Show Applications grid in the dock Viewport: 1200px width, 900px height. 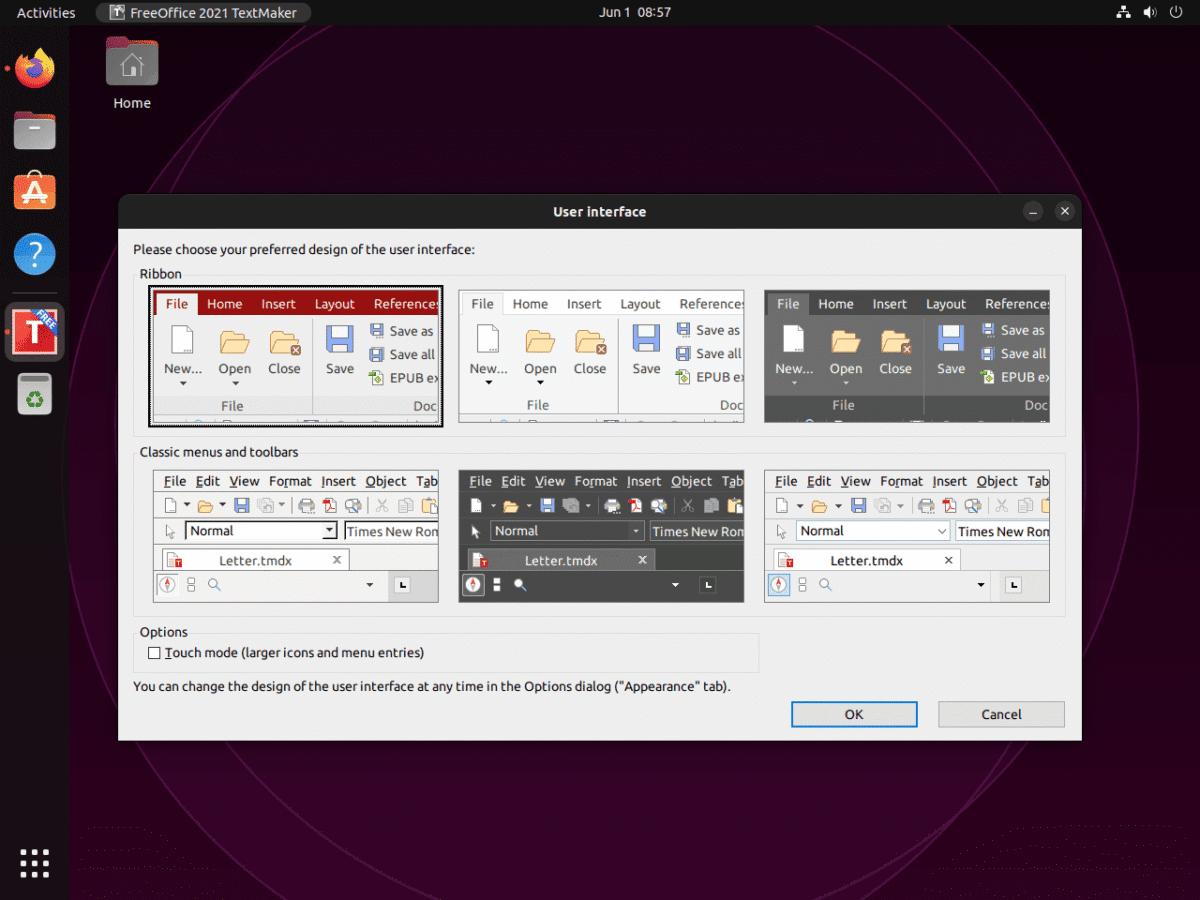(x=35, y=863)
